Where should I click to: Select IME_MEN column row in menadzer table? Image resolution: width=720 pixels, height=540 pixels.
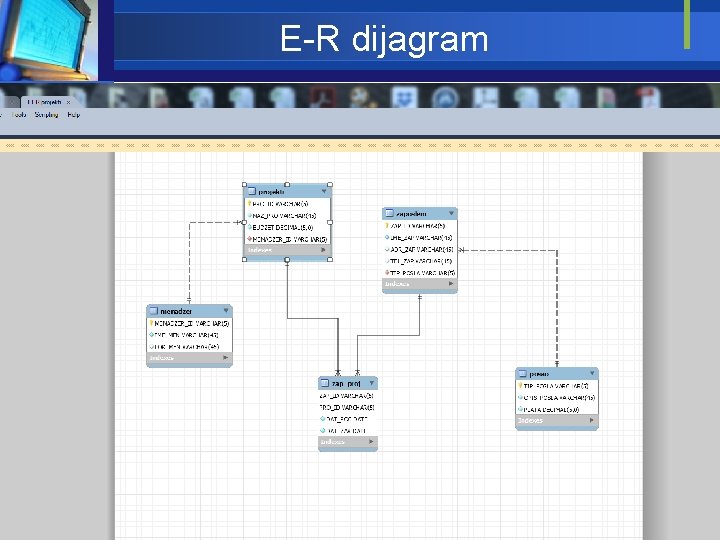(189, 335)
